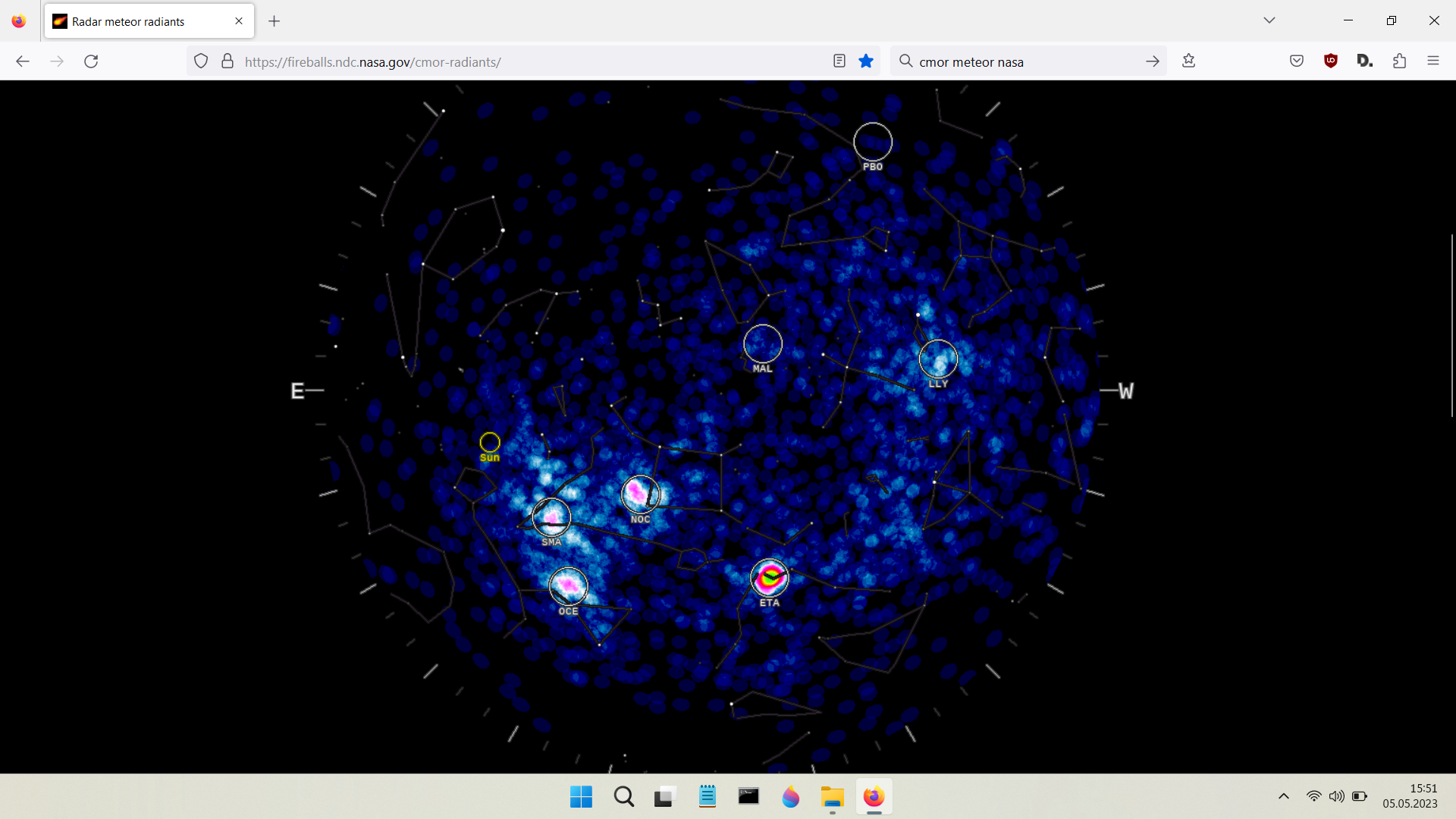Click the W west direction label
Image resolution: width=1456 pixels, height=819 pixels.
coord(1126,391)
